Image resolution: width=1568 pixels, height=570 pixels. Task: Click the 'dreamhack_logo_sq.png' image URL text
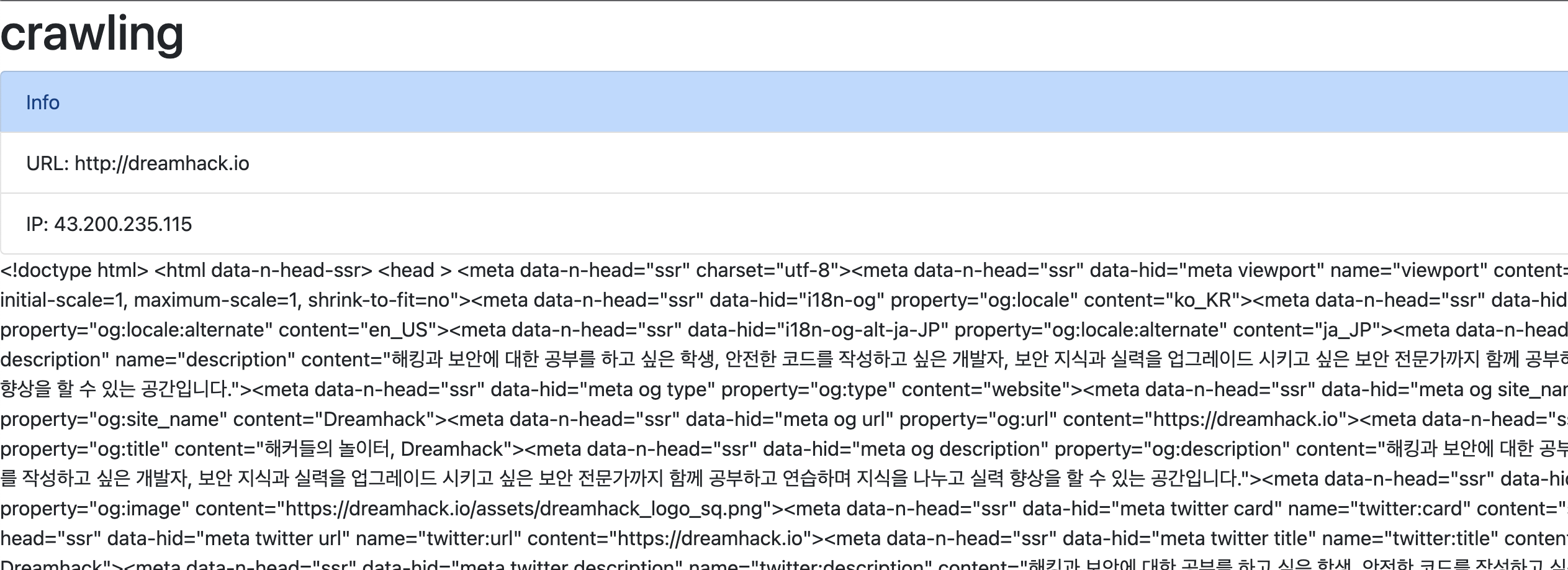pos(652,509)
